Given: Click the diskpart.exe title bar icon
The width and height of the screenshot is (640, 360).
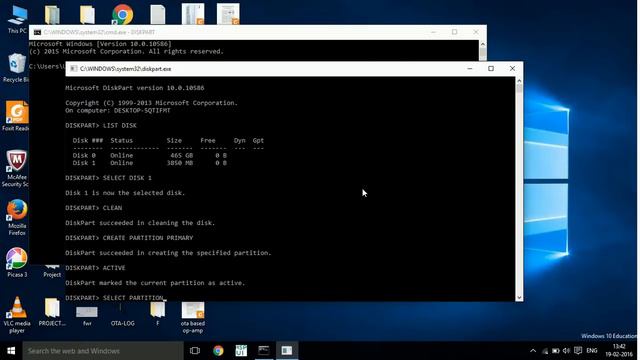Looking at the screenshot, I should tap(73, 69).
